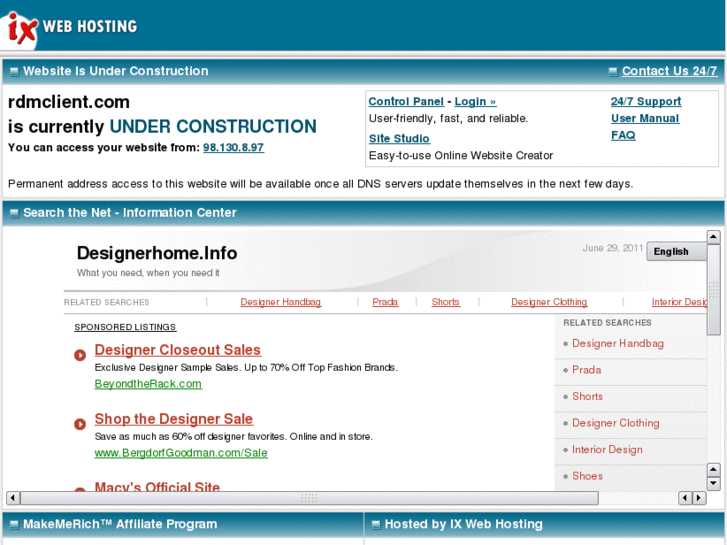This screenshot has height=545, width=727.
Task: Click the horizontal scrollbar right arrow
Action: click(x=699, y=498)
